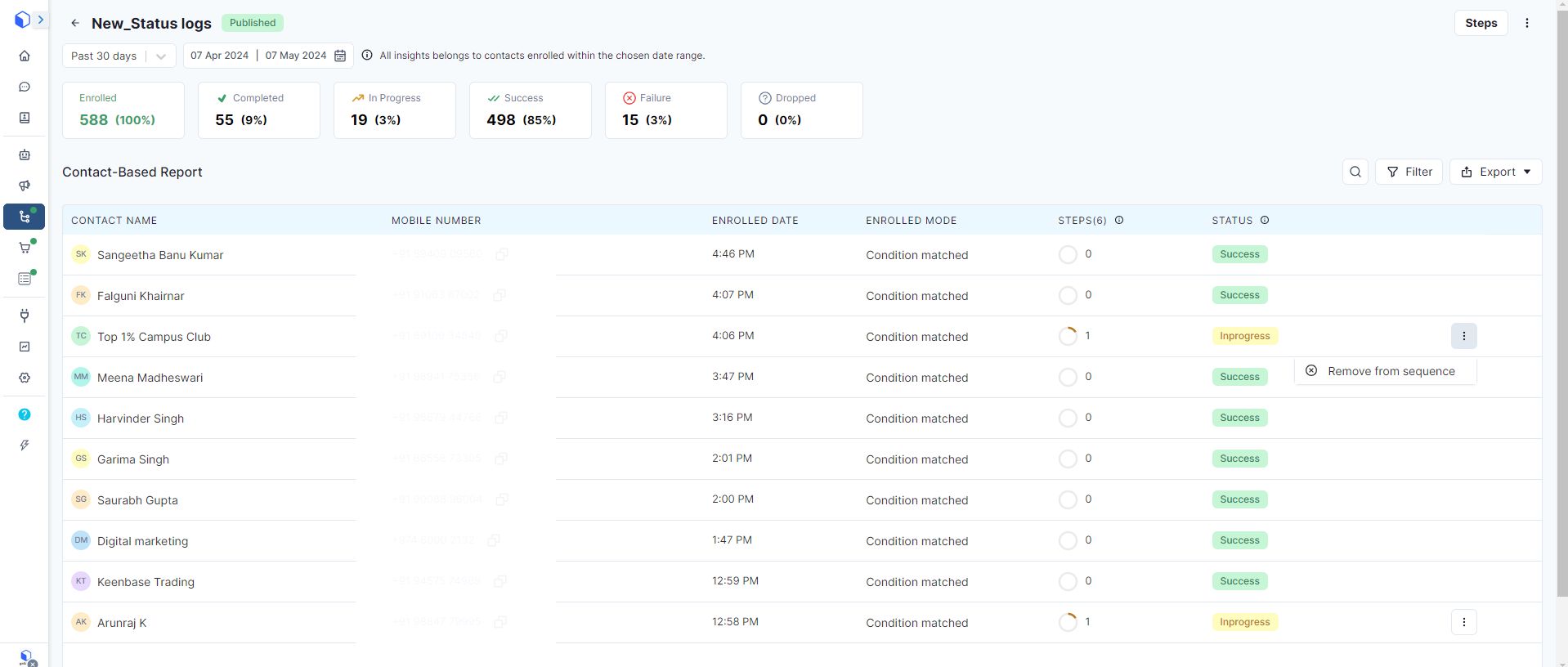Open the three-dot menu for Arunraj K
This screenshot has width=1568, height=667.
(x=1463, y=622)
